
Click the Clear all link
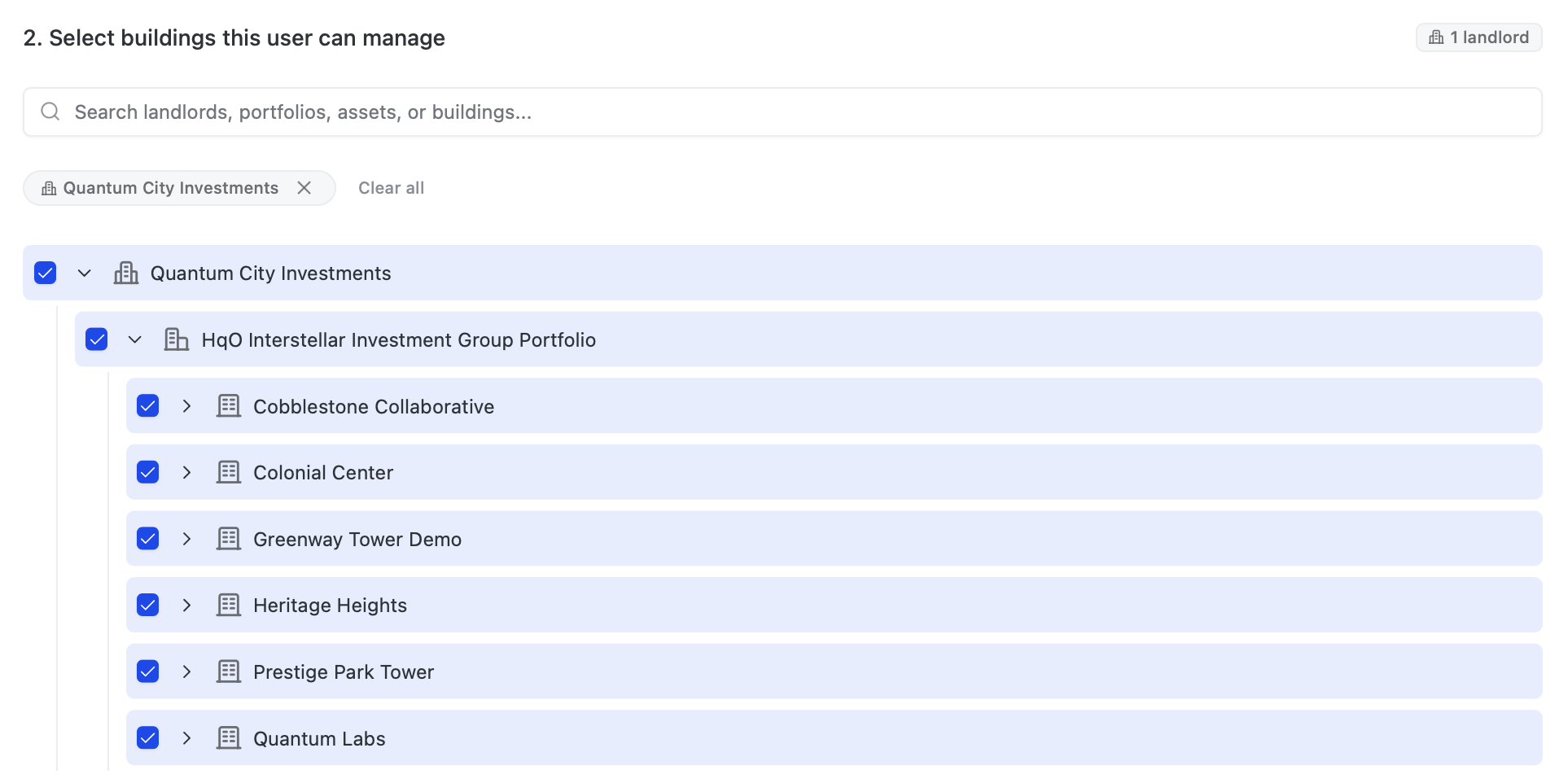tap(392, 188)
